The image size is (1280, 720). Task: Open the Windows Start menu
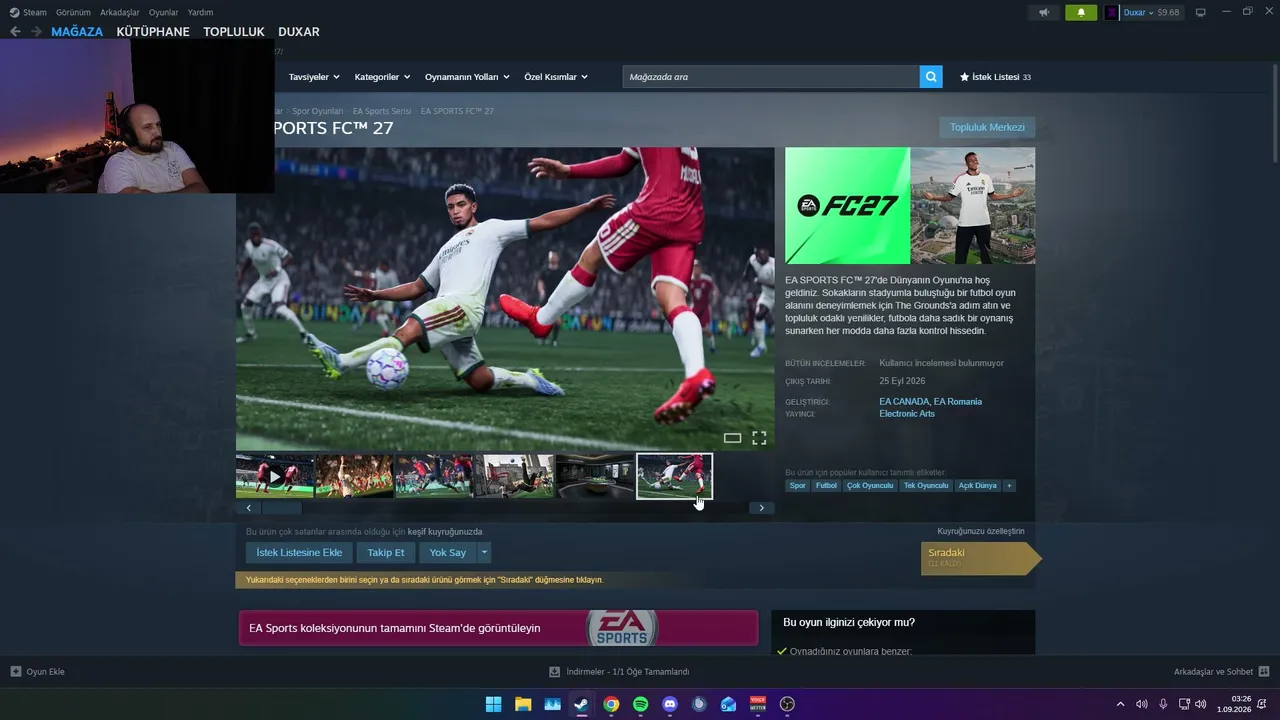point(493,704)
